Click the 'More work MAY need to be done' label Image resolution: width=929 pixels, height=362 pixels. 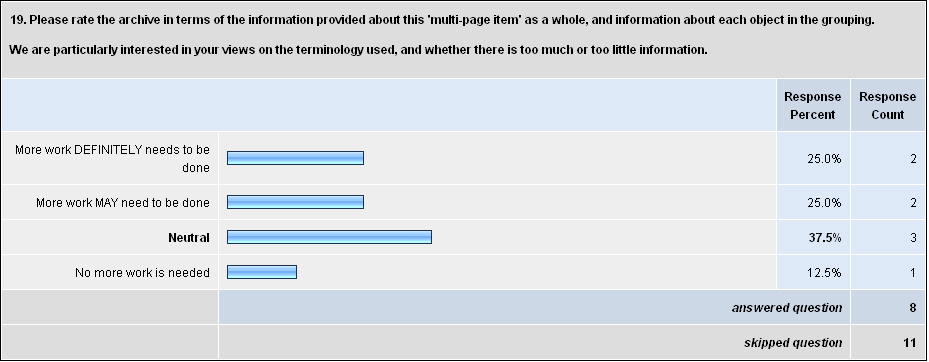tap(123, 203)
